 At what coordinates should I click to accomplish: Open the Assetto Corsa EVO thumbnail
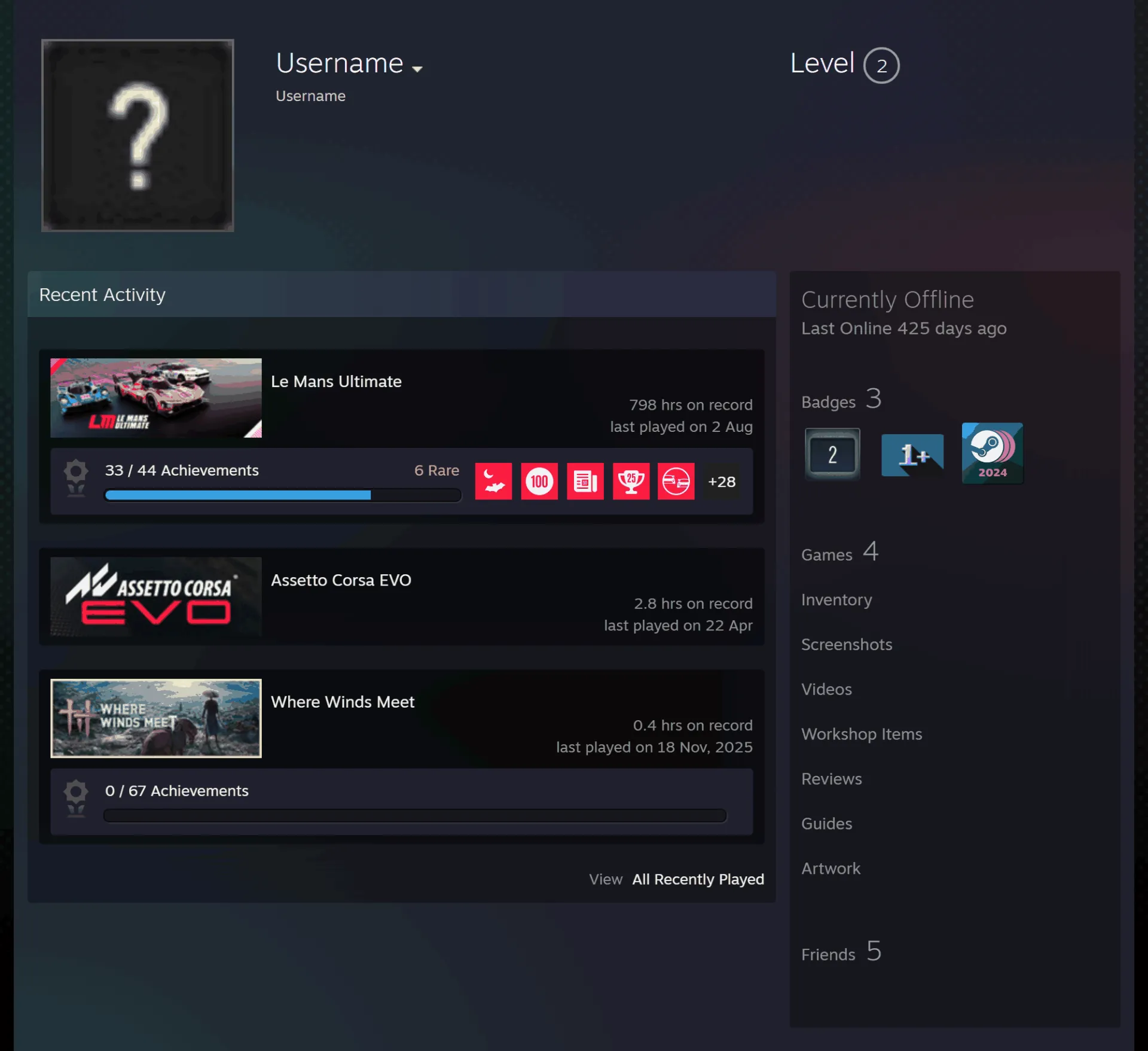click(x=156, y=596)
